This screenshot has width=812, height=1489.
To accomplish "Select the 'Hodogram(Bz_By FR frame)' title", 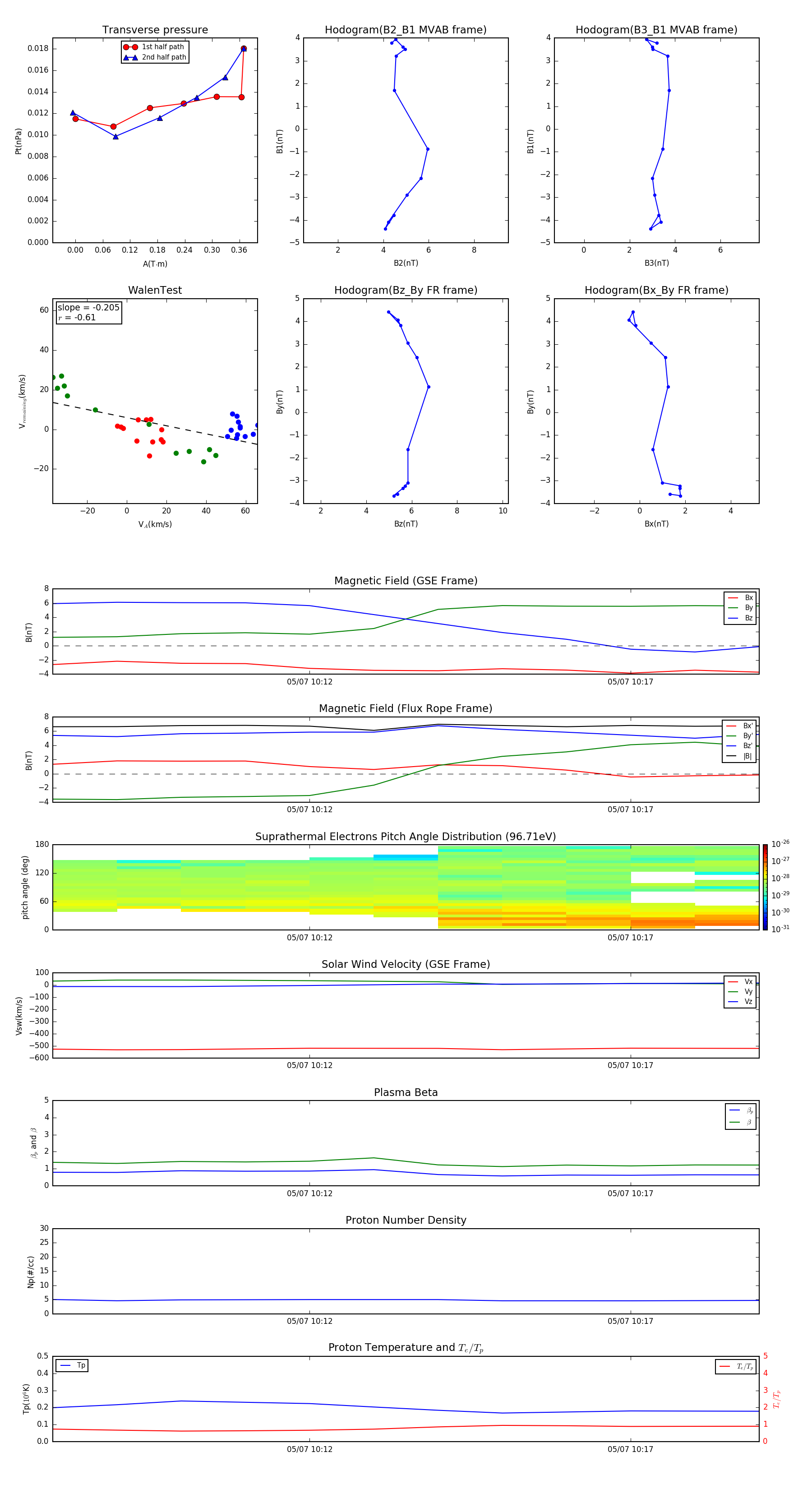I will [x=406, y=290].
